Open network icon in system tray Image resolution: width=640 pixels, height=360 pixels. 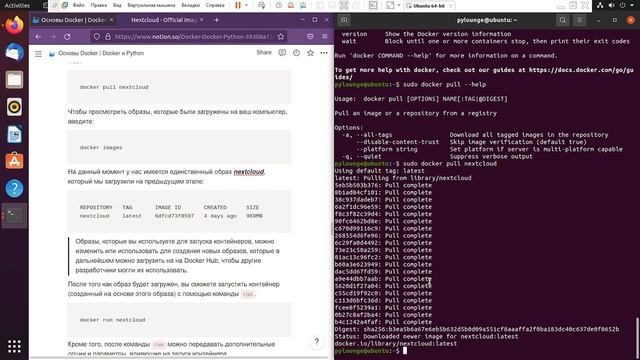600,5
